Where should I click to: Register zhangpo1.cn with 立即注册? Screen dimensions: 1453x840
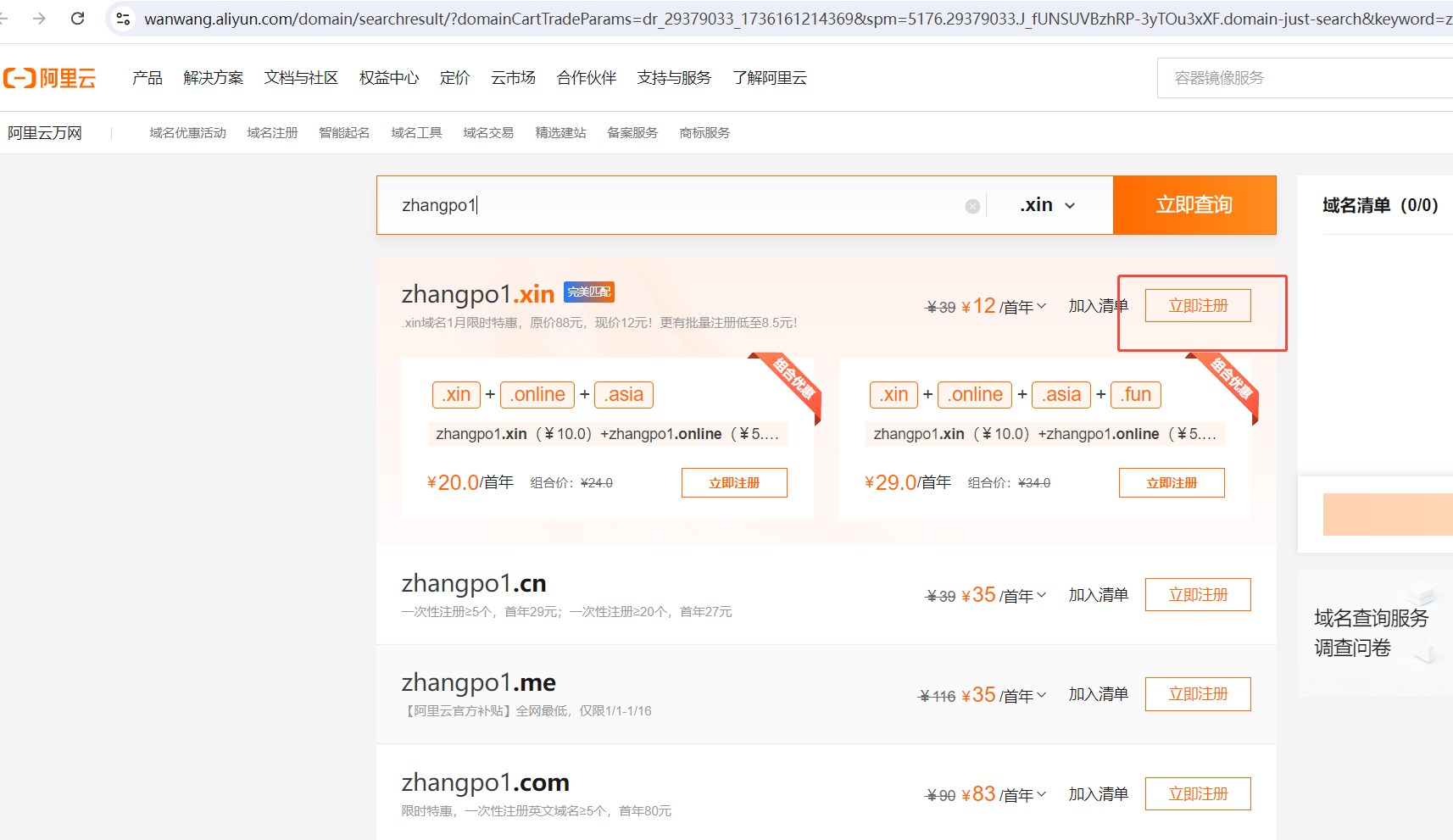pos(1198,595)
